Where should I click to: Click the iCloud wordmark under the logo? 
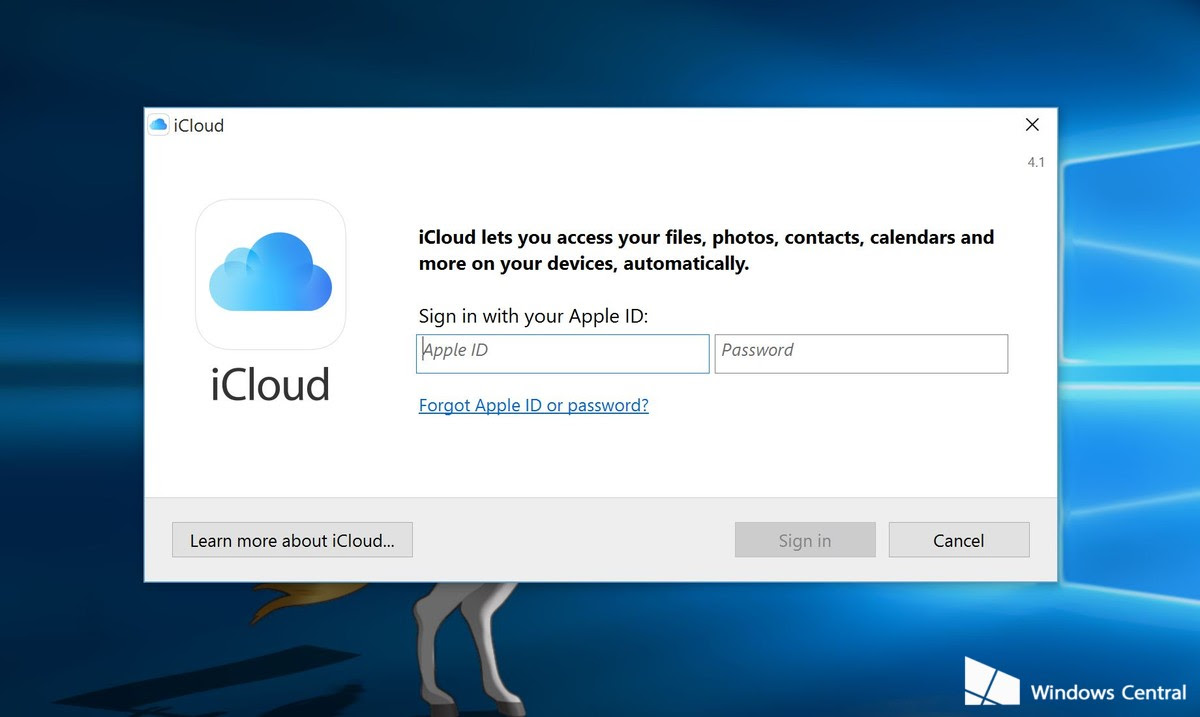pyautogui.click(x=269, y=385)
